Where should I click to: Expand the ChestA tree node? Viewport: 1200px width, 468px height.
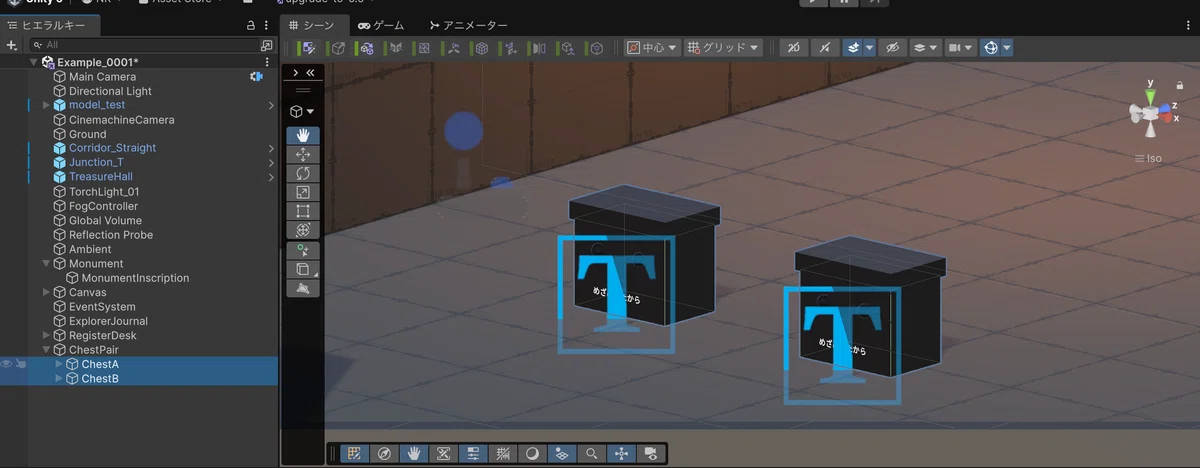coord(59,364)
